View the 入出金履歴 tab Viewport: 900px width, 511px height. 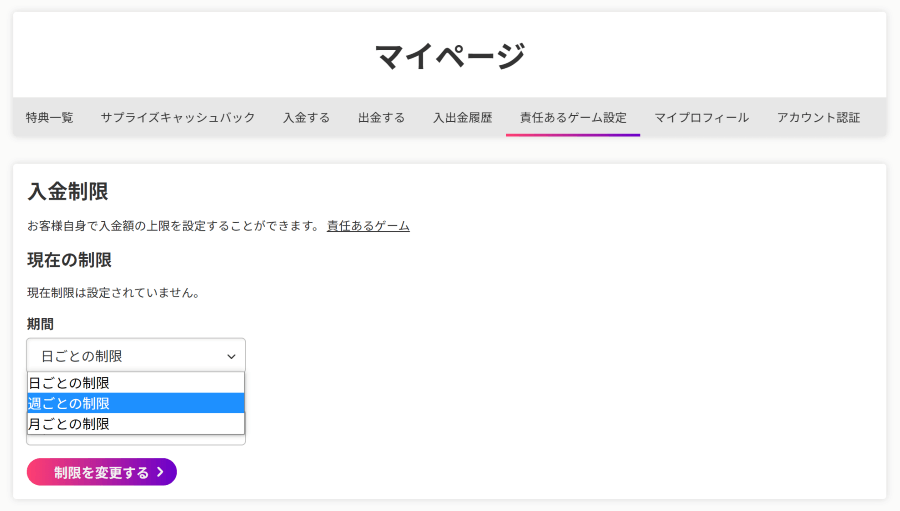tap(463, 118)
